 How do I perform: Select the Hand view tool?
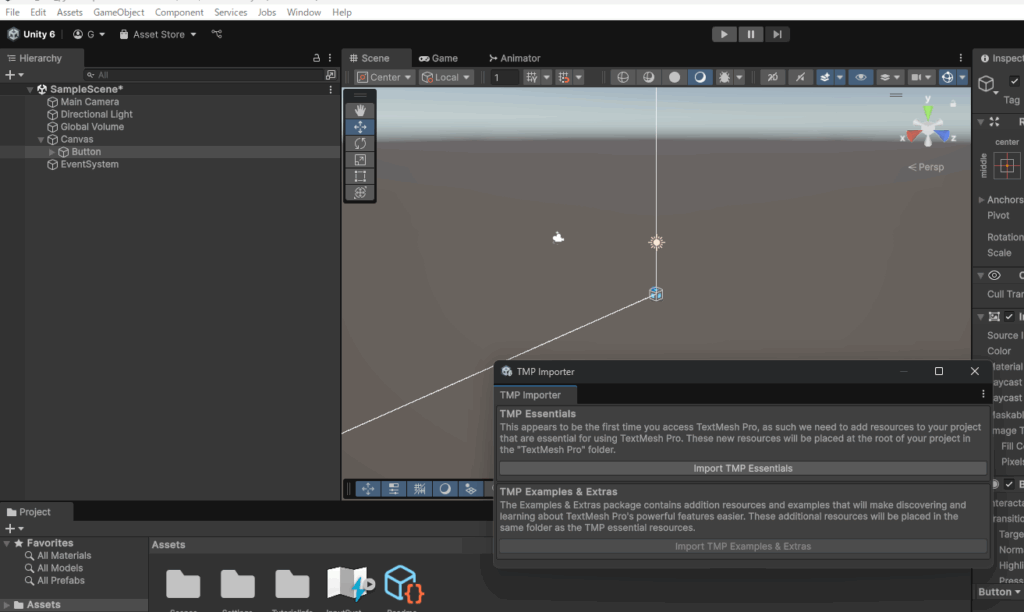pos(360,110)
